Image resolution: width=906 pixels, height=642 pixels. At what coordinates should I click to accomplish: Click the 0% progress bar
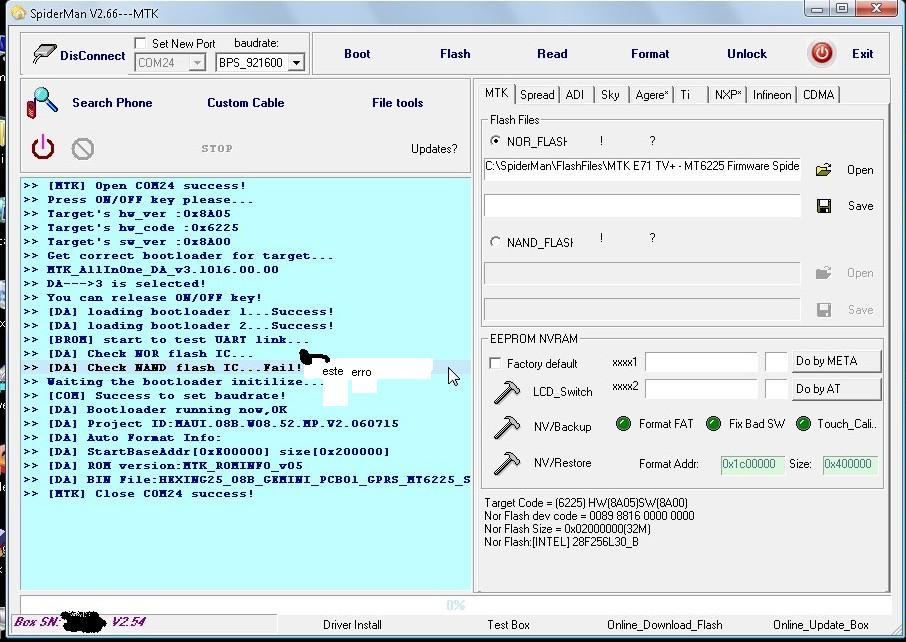click(x=455, y=604)
